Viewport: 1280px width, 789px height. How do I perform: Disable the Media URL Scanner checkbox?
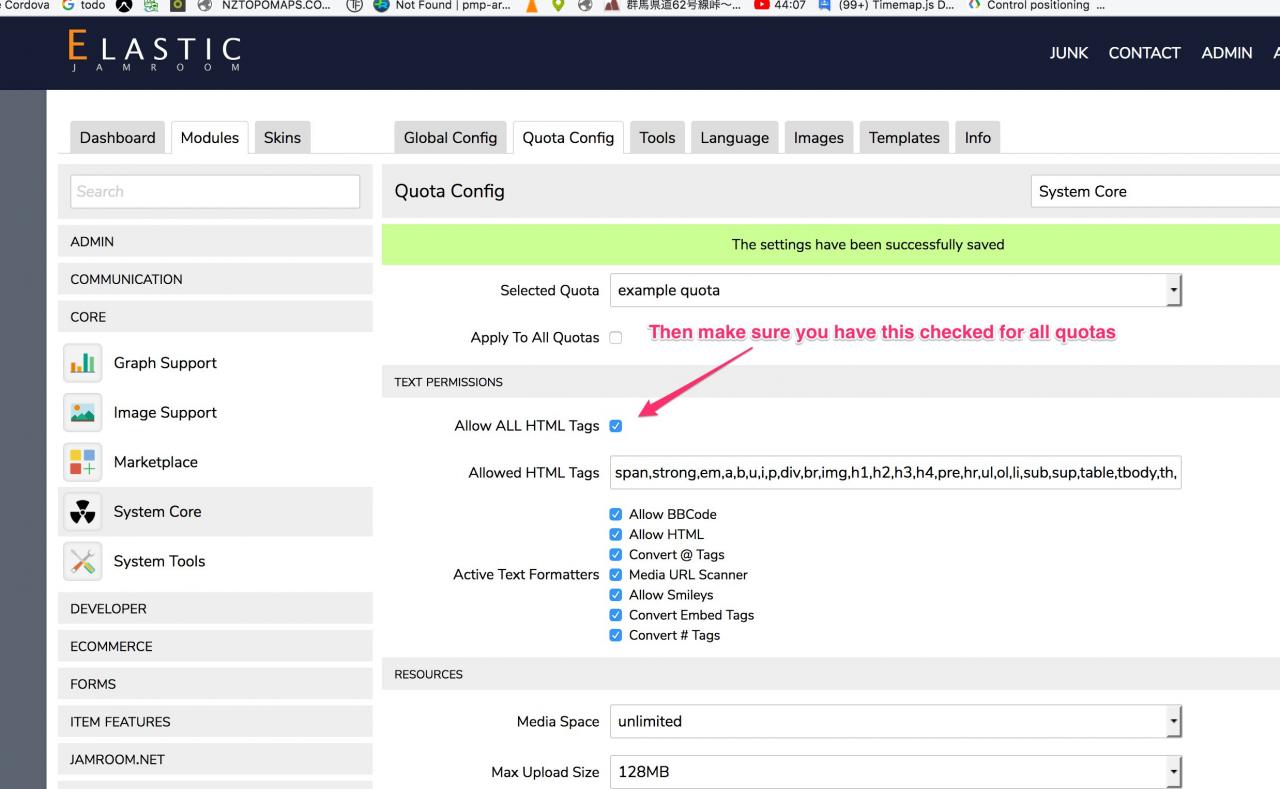pos(616,575)
